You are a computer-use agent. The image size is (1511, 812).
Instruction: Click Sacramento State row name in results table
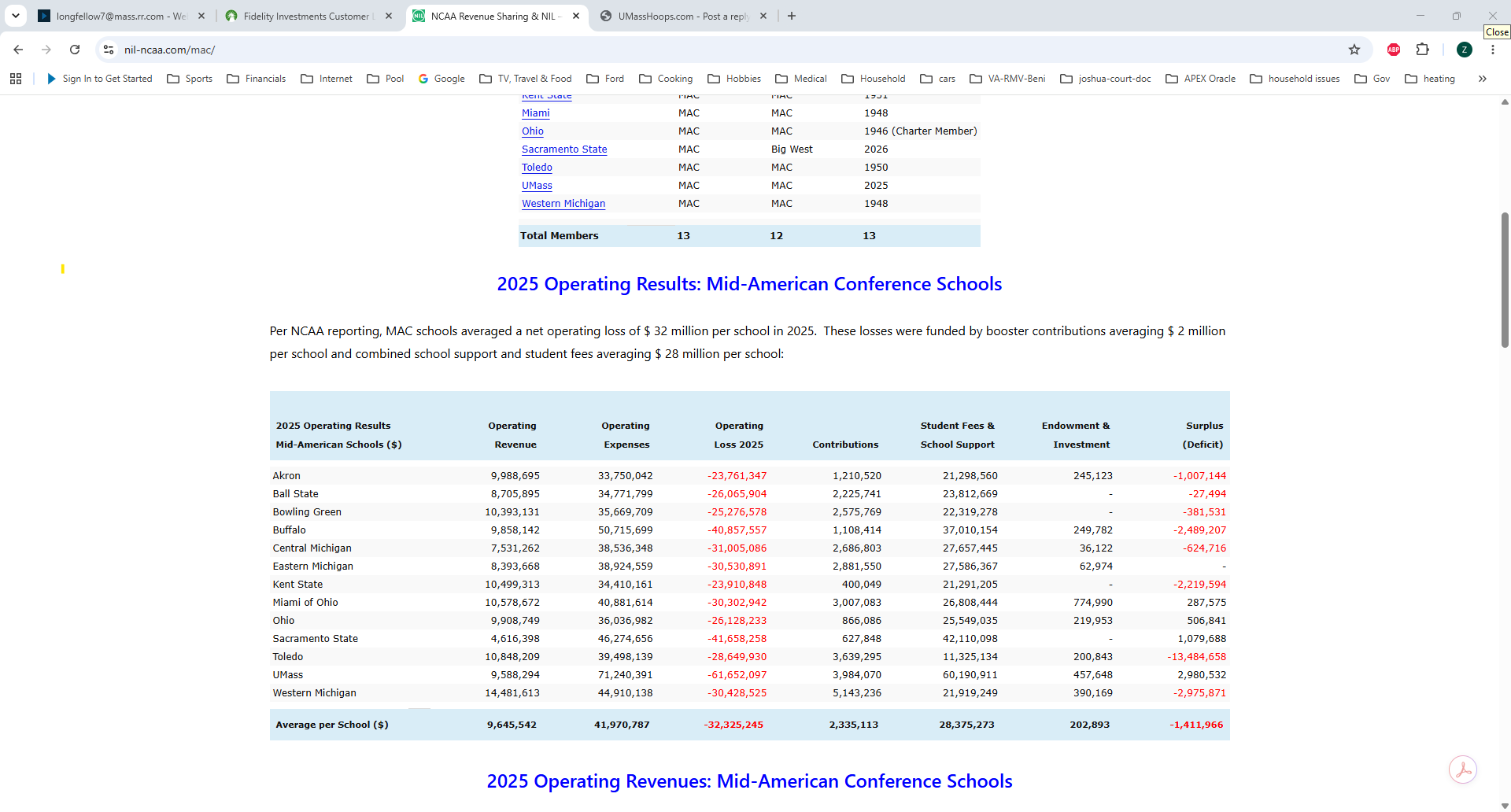316,639
